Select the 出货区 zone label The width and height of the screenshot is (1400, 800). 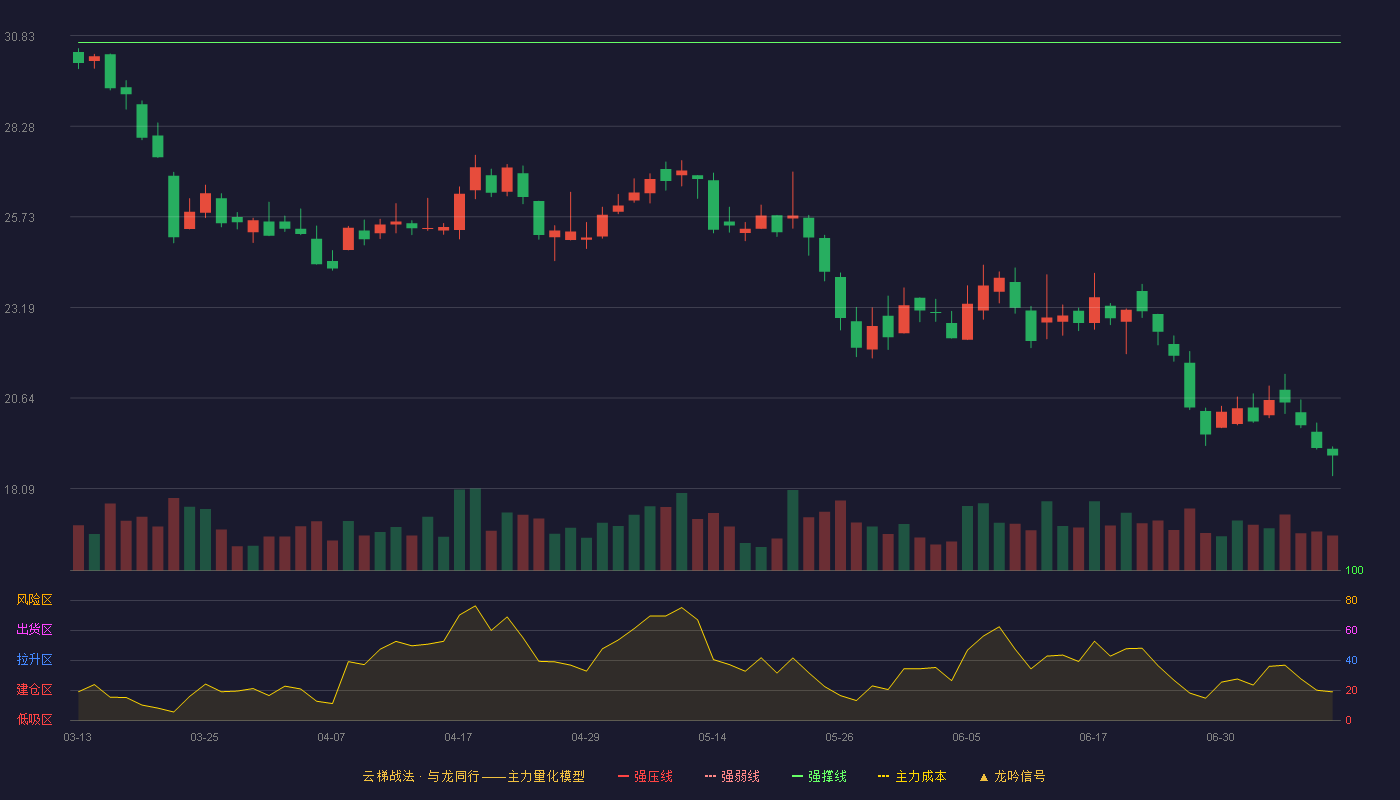pos(34,630)
